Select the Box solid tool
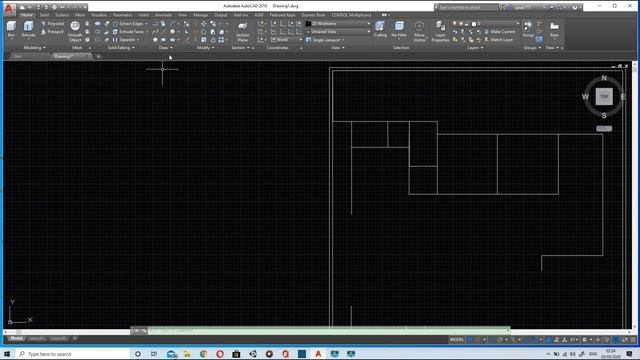 [x=11, y=29]
